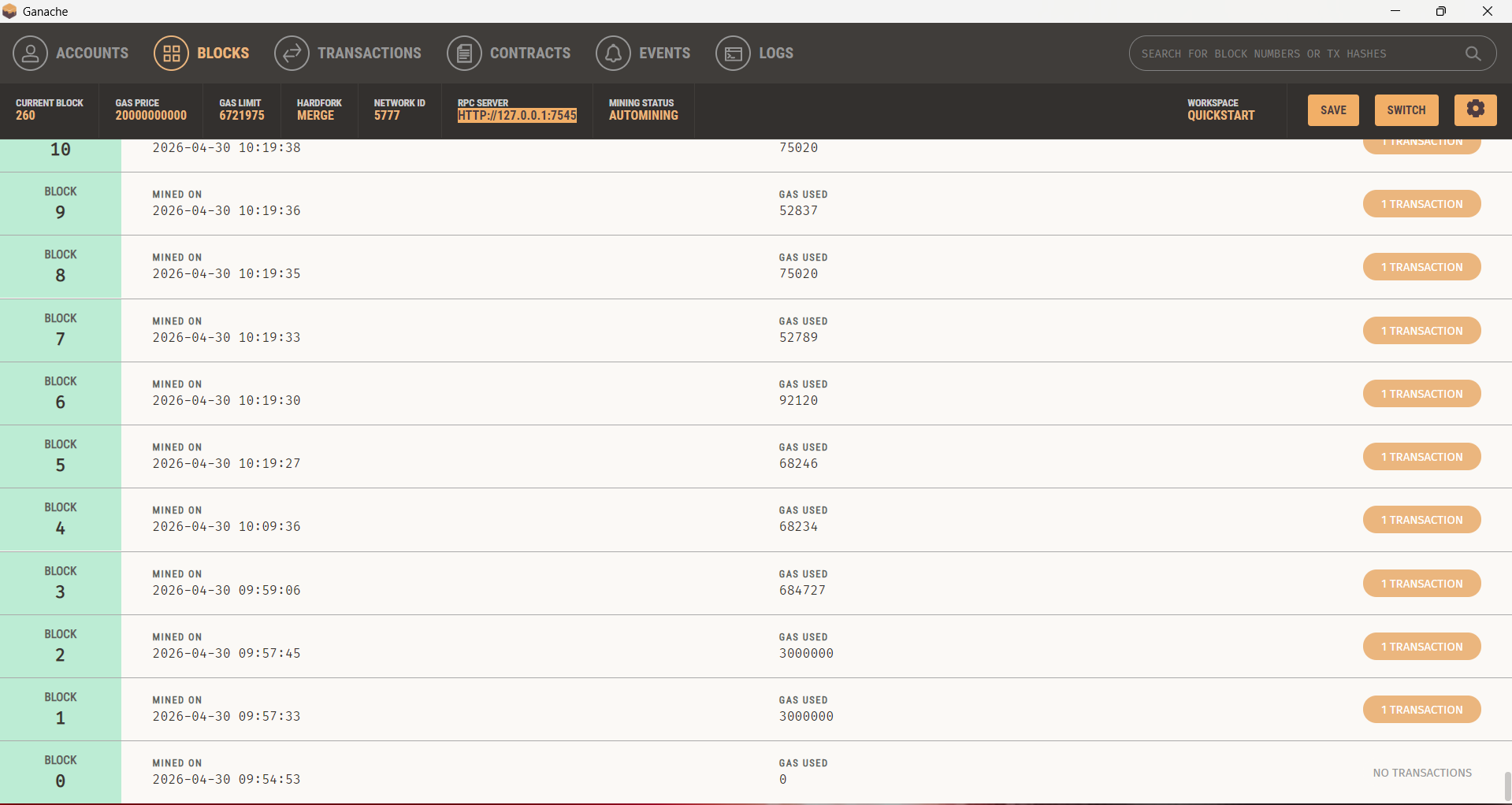Switch to the Blocks tab label
This screenshot has width=1512, height=805.
coord(223,54)
